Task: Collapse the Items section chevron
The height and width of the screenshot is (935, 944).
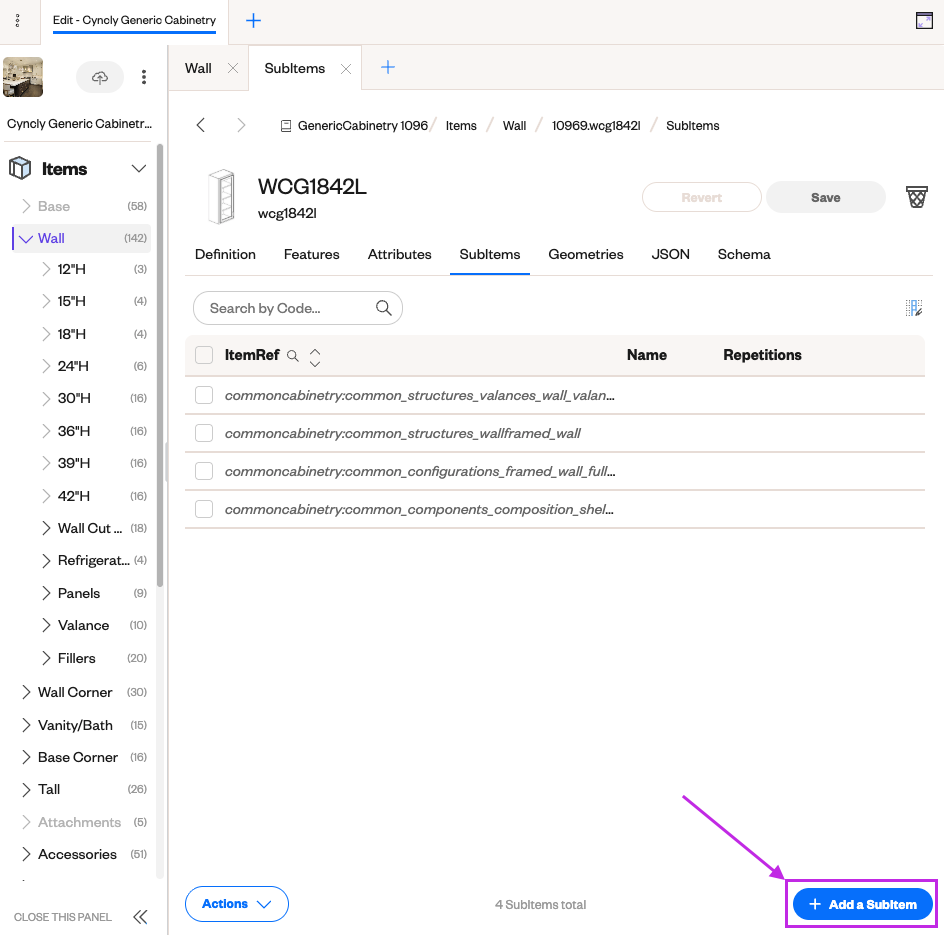Action: tap(138, 169)
